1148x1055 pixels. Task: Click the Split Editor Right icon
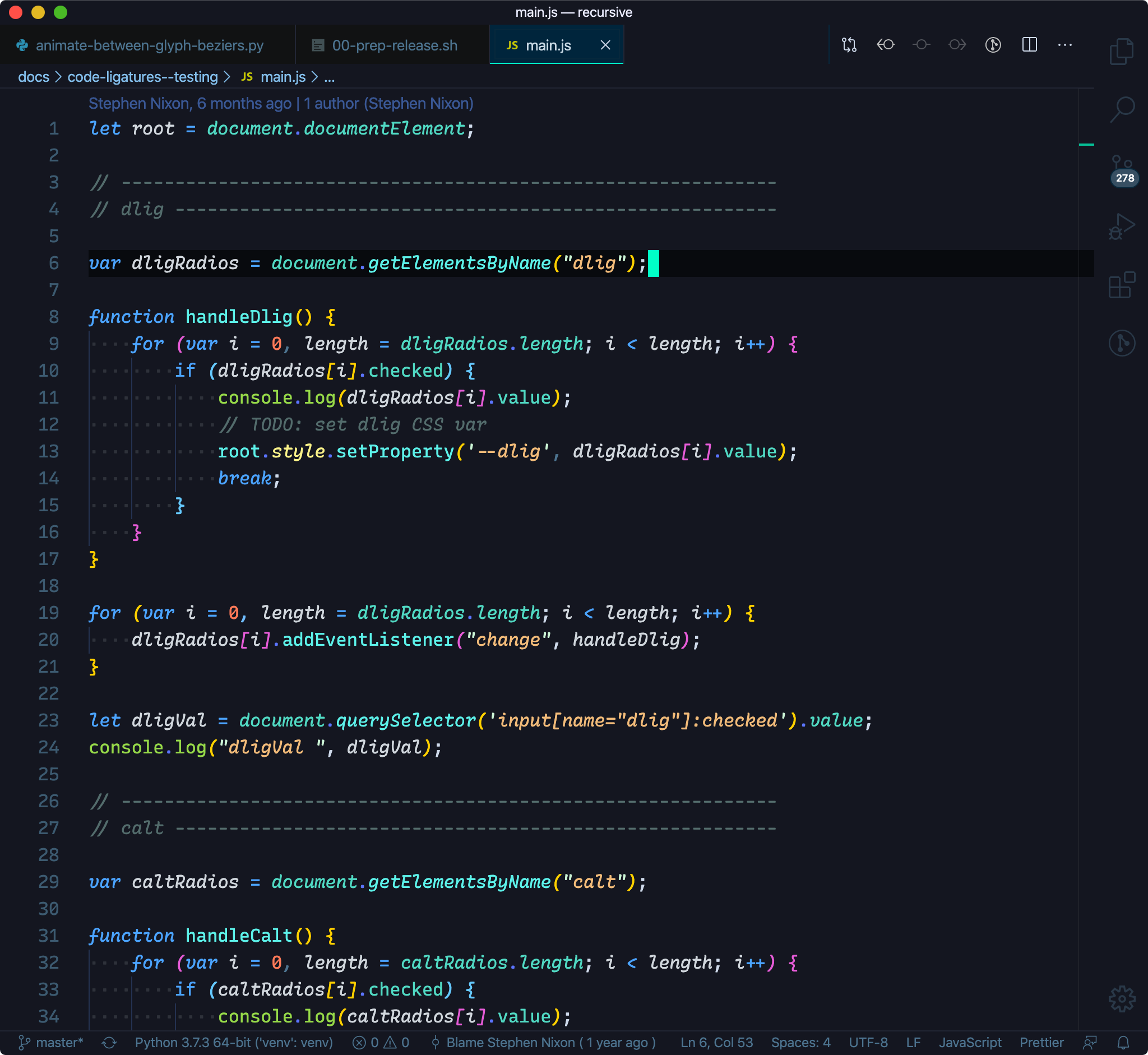[x=1029, y=45]
